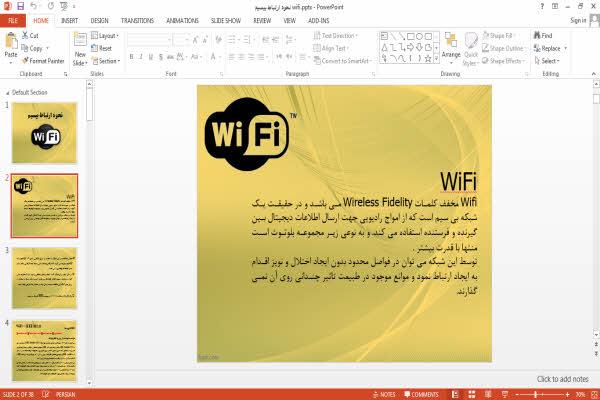Select slide 3 thumbnail
Screen dimensions: 600x400
click(x=44, y=278)
